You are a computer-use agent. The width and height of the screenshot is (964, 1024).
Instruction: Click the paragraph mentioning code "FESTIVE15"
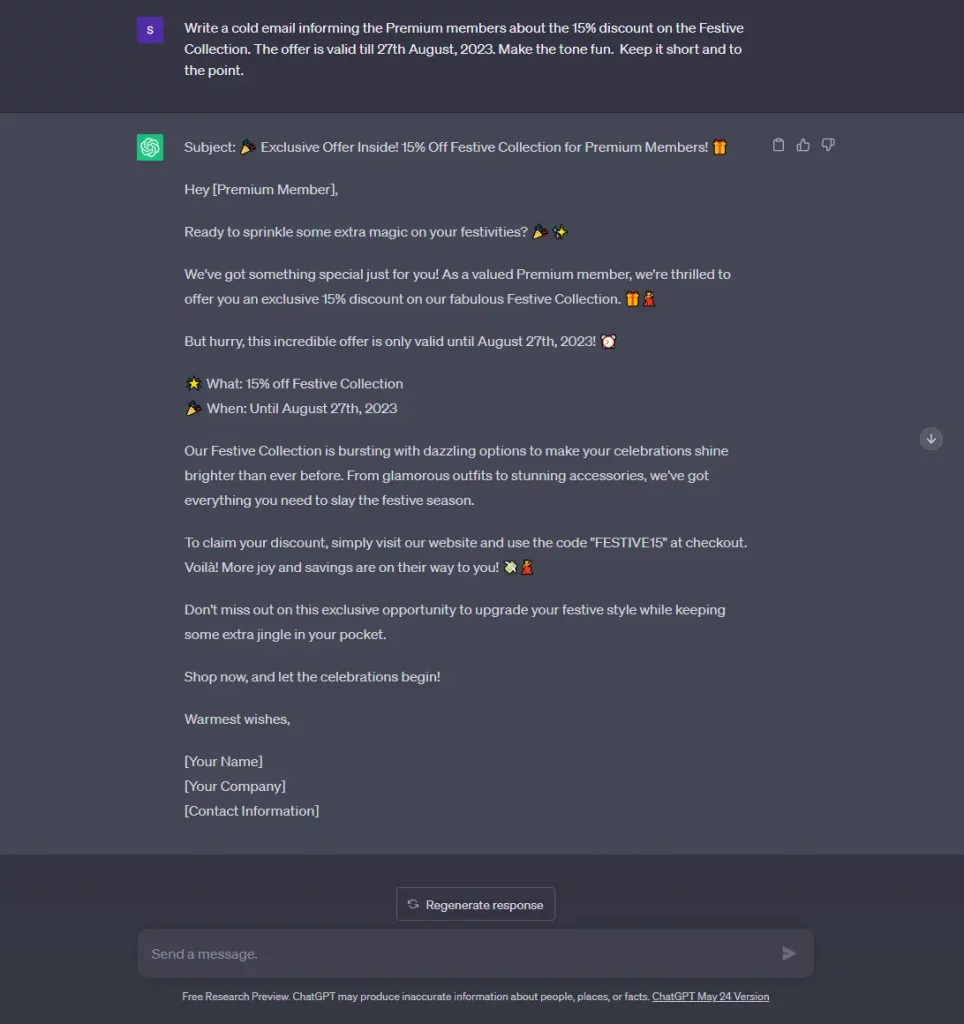(x=466, y=555)
